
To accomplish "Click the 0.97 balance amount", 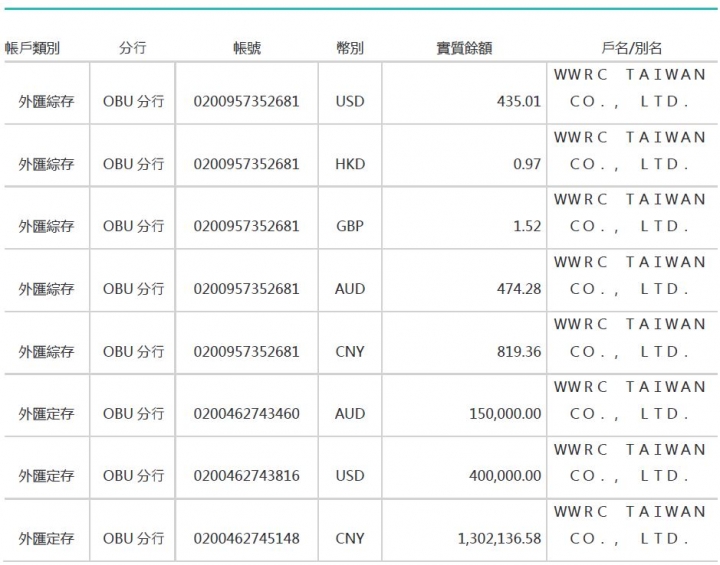I will pos(527,164).
